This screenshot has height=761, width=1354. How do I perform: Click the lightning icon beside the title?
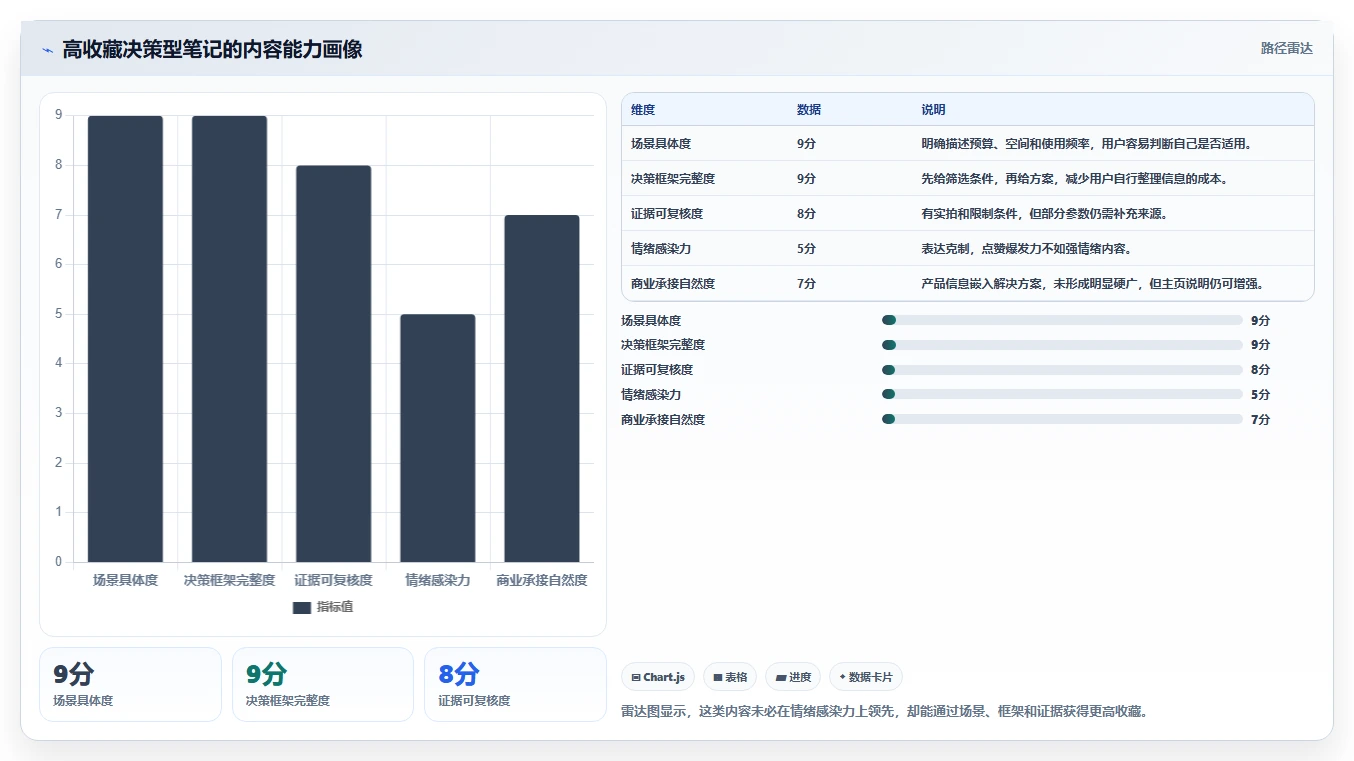(x=47, y=50)
